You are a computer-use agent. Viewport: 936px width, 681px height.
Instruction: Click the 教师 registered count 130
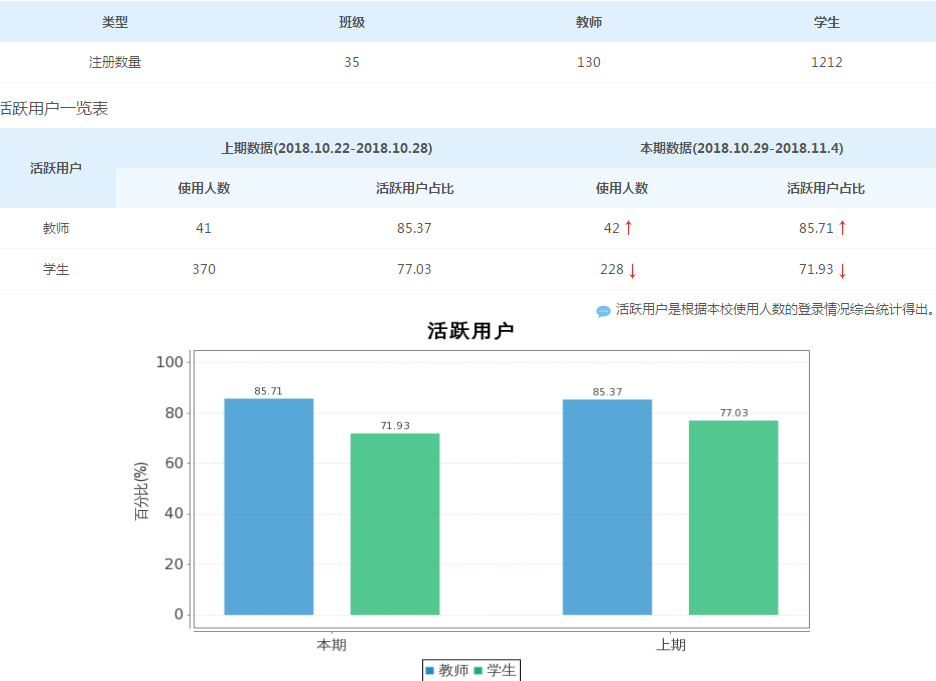coord(589,62)
